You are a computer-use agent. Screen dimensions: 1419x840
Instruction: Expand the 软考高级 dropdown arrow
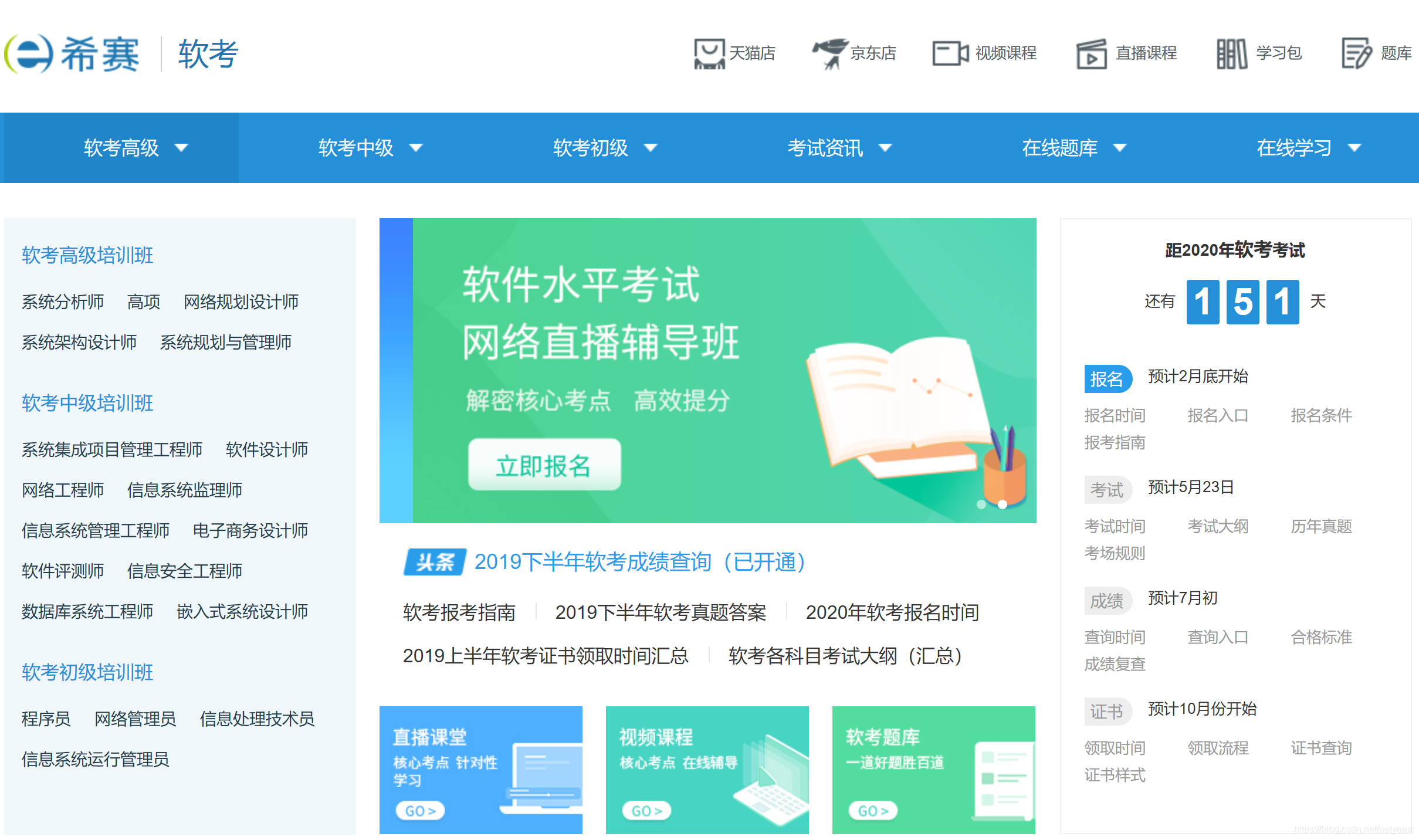point(181,148)
